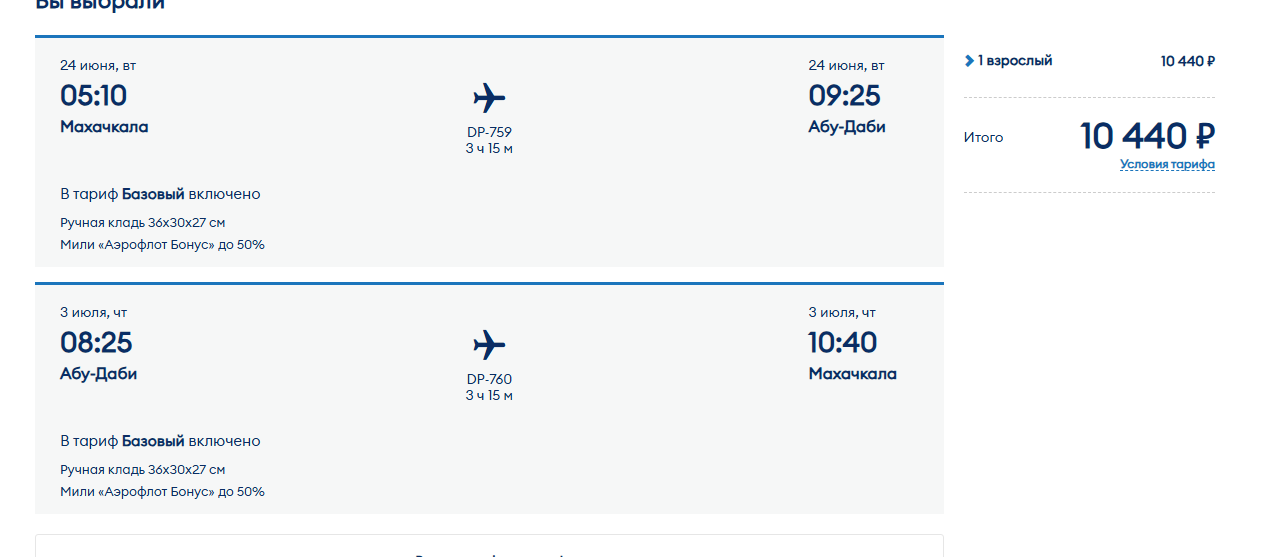Click Аэрофлот Бонус miles on outbound flight

pos(162,245)
